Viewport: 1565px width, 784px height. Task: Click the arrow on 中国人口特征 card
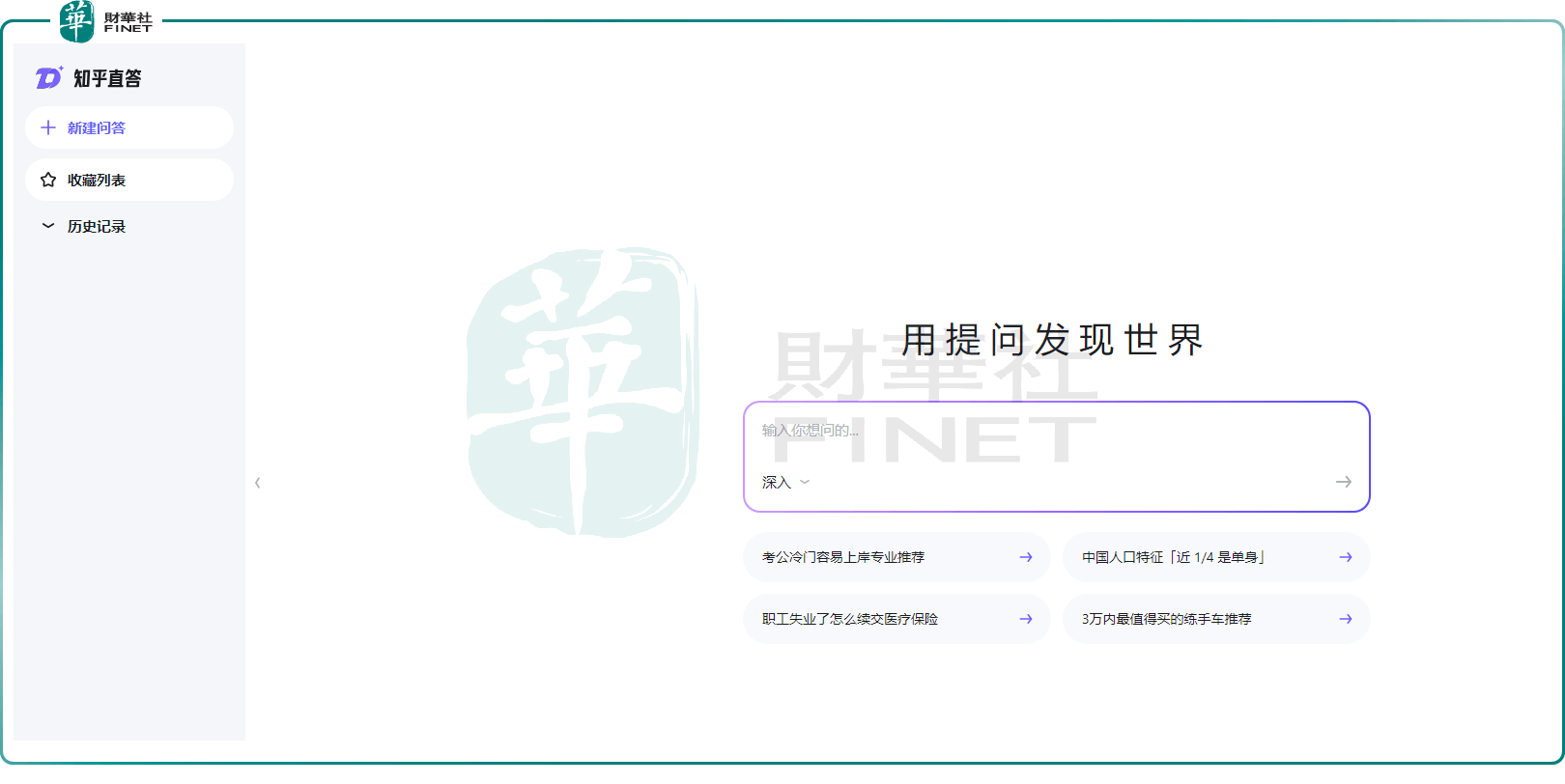[1346, 557]
